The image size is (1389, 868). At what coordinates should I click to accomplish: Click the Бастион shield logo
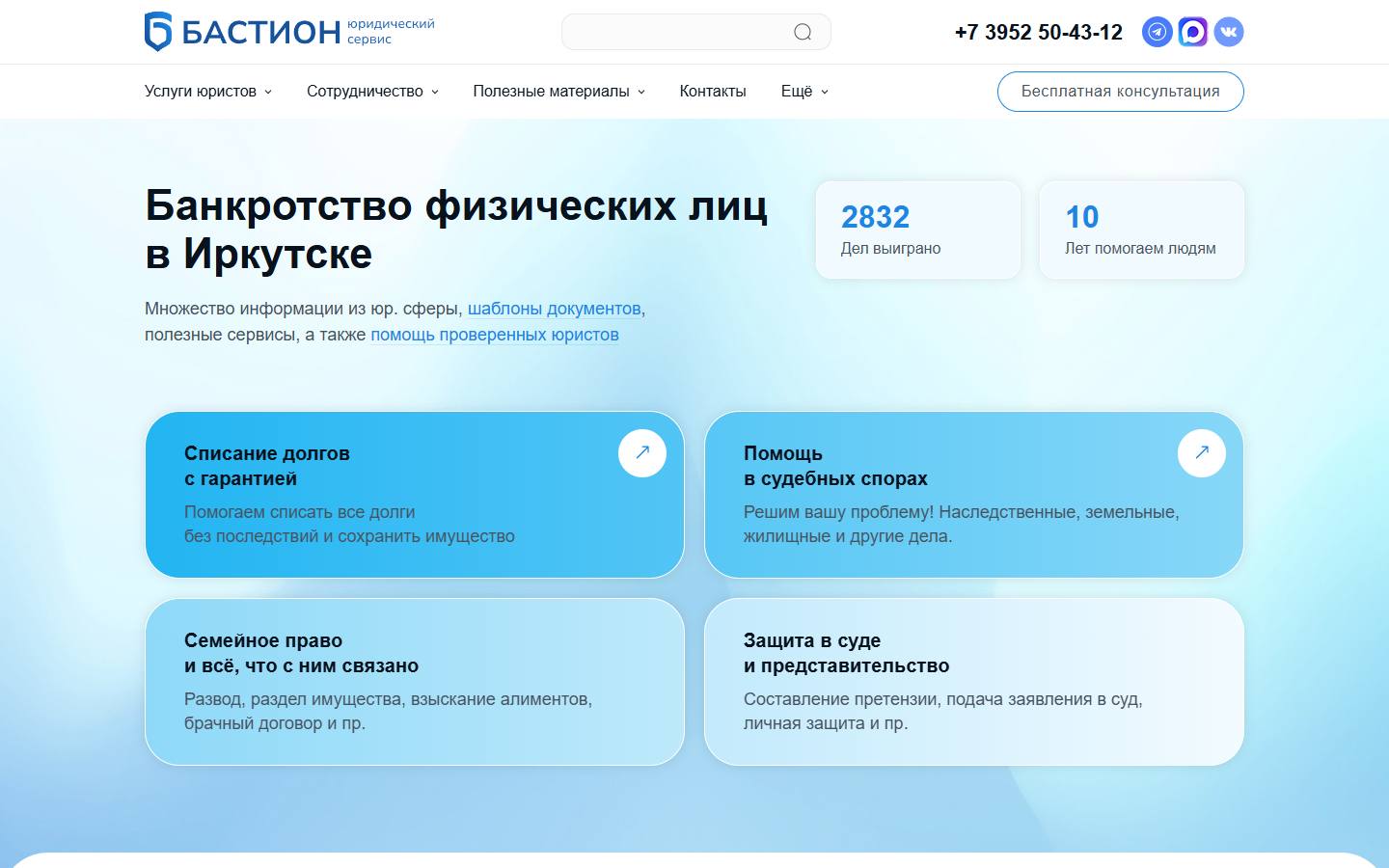click(x=157, y=32)
